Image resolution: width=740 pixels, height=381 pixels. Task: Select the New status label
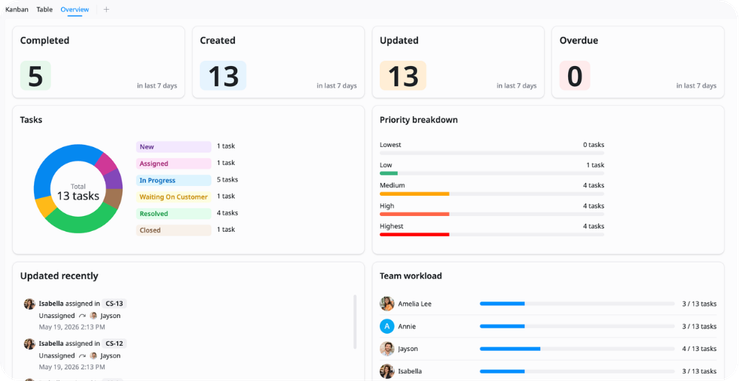(174, 147)
